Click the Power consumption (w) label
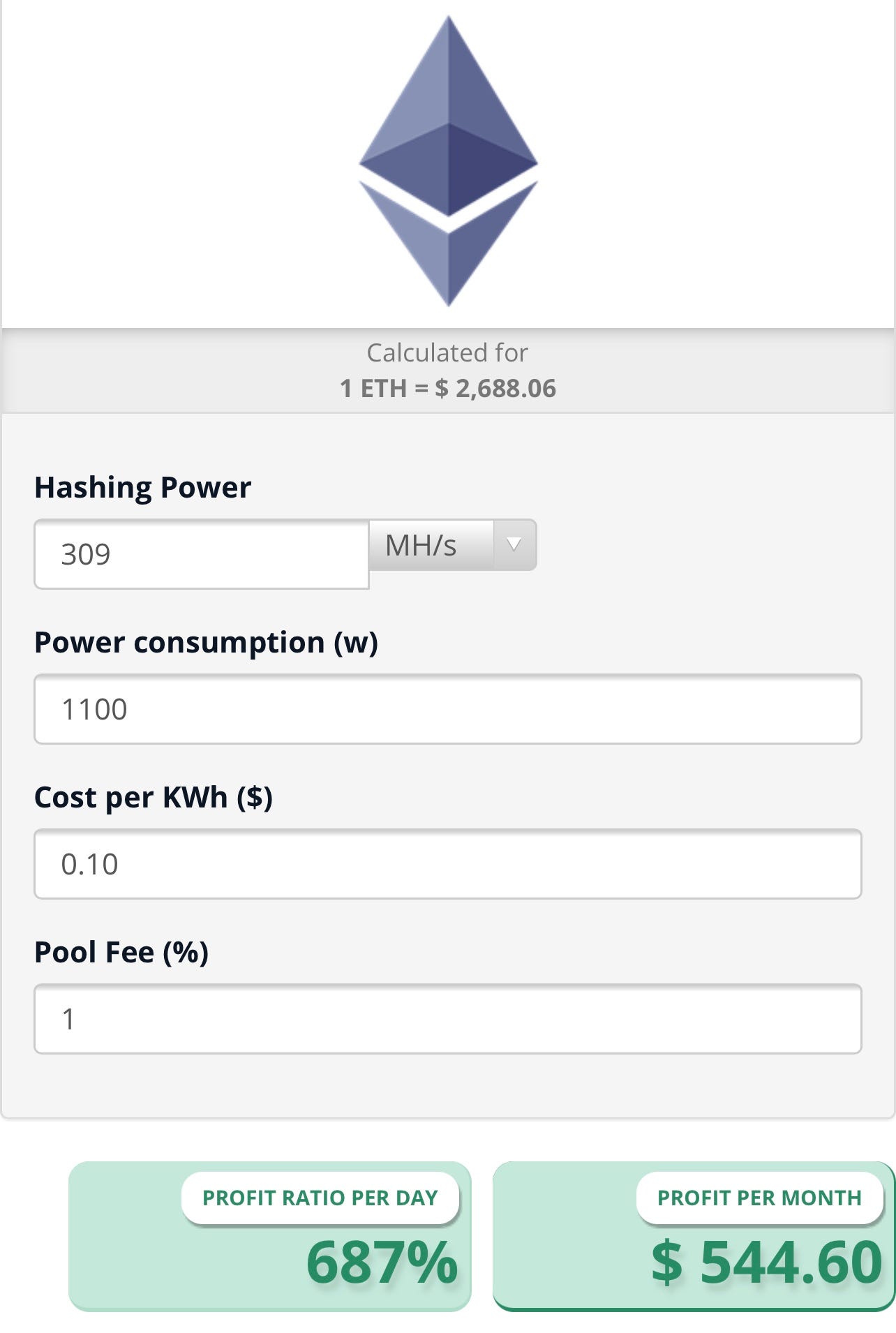Image resolution: width=896 pixels, height=1333 pixels. [207, 642]
